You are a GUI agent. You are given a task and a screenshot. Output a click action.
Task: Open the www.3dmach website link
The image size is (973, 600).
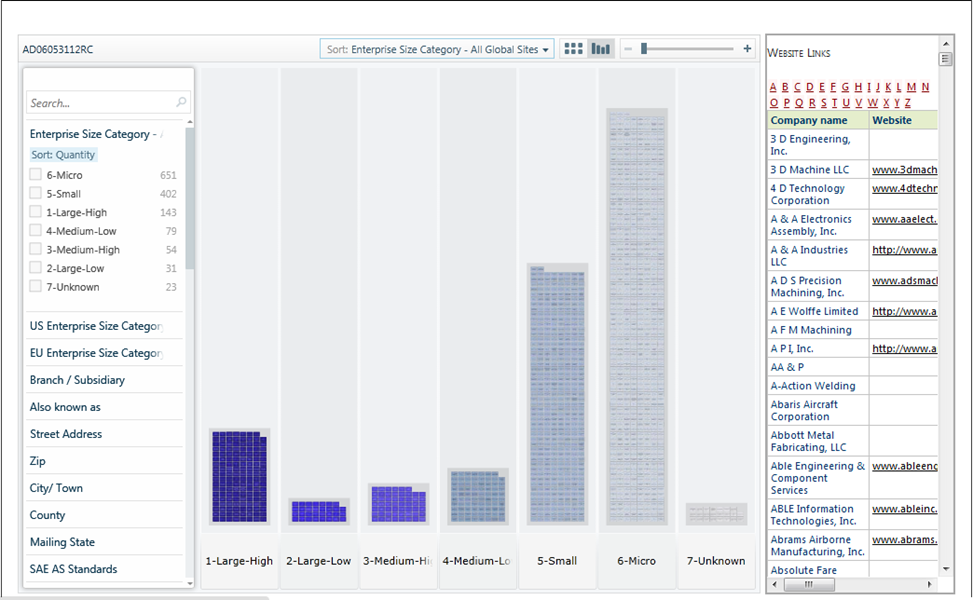pyautogui.click(x=904, y=170)
